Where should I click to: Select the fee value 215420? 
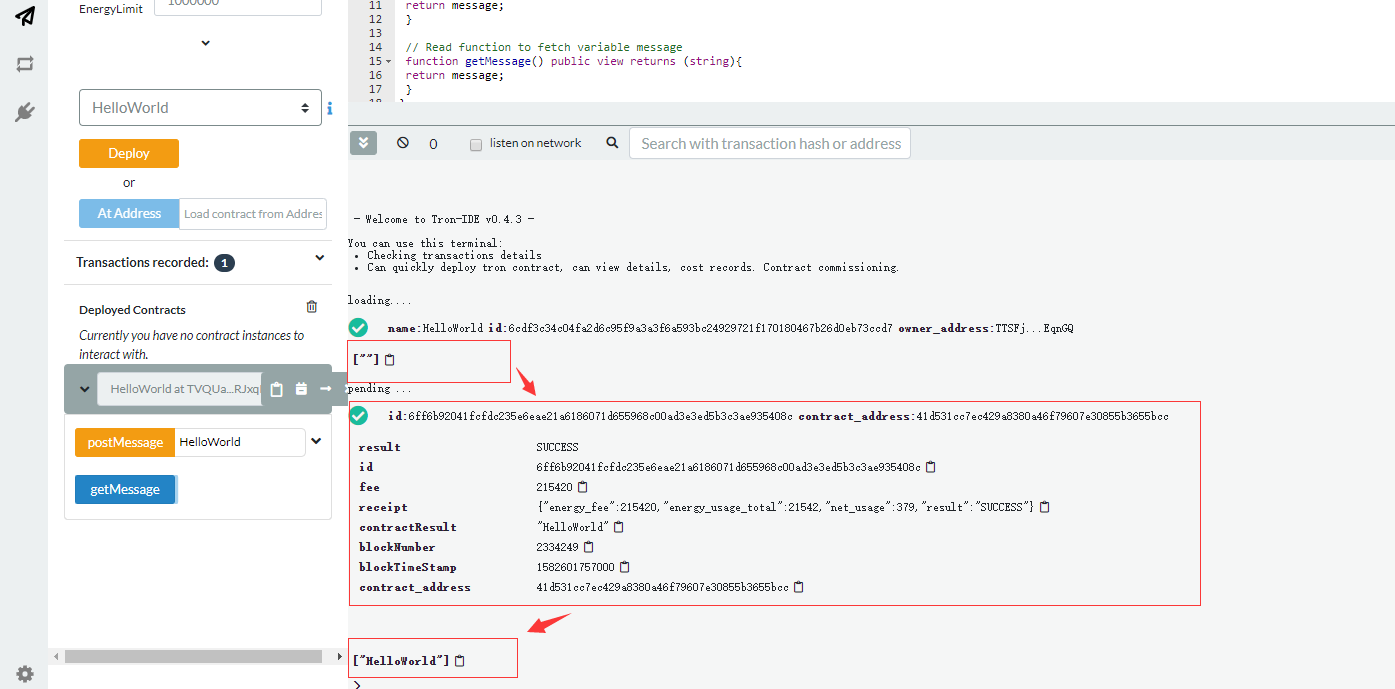point(554,487)
